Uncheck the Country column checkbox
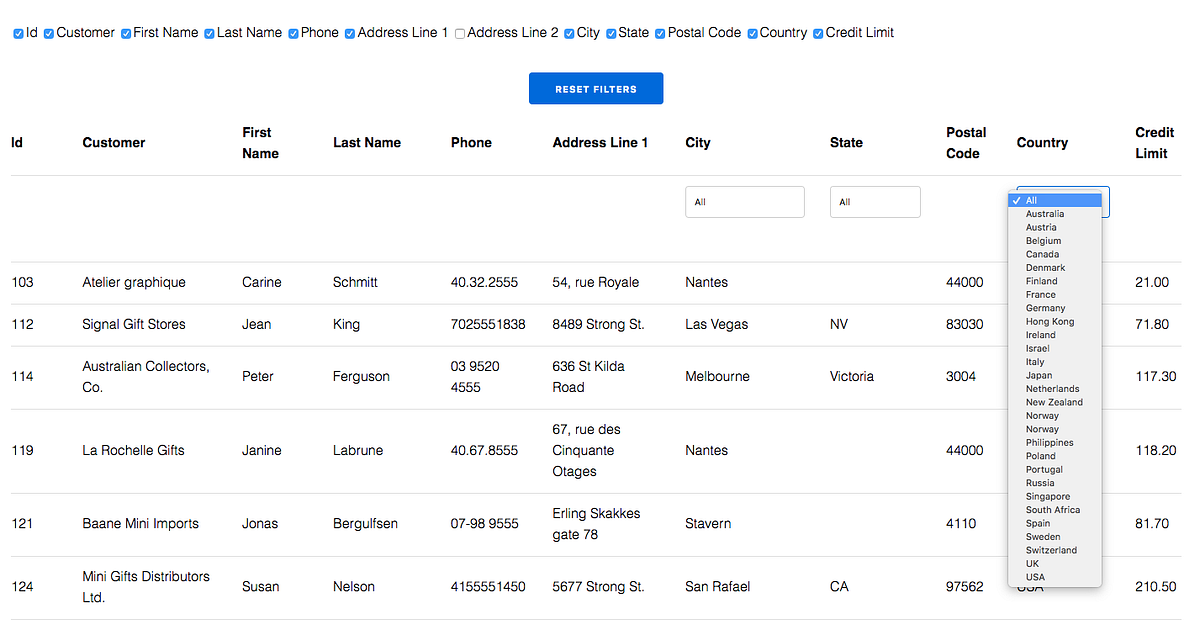This screenshot has height=625, width=1200. [x=751, y=33]
